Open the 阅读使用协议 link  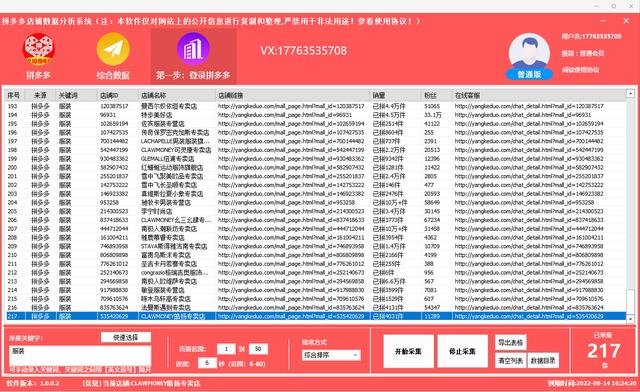tap(580, 70)
